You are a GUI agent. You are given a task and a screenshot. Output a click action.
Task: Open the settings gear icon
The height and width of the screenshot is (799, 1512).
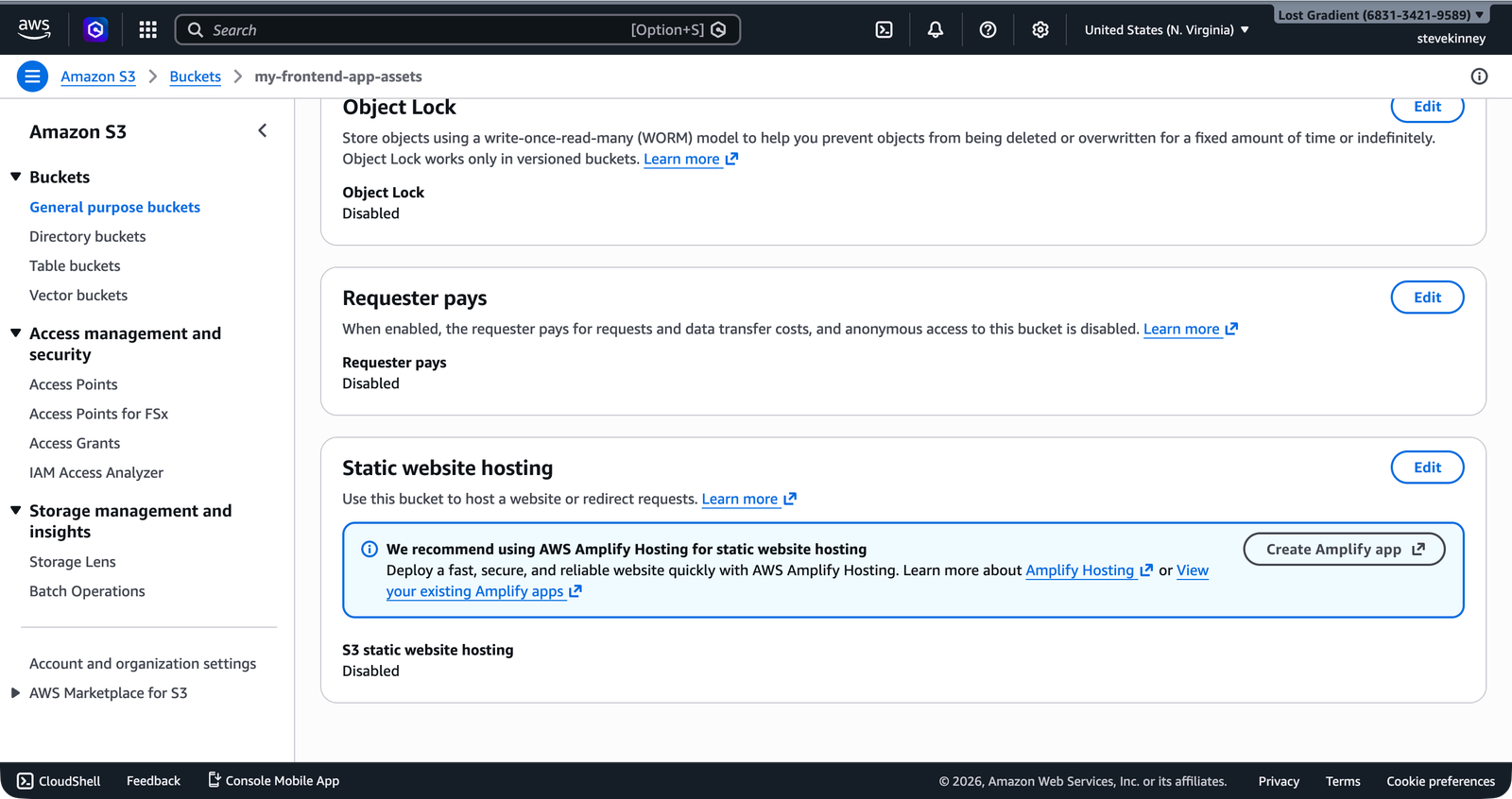pos(1040,30)
